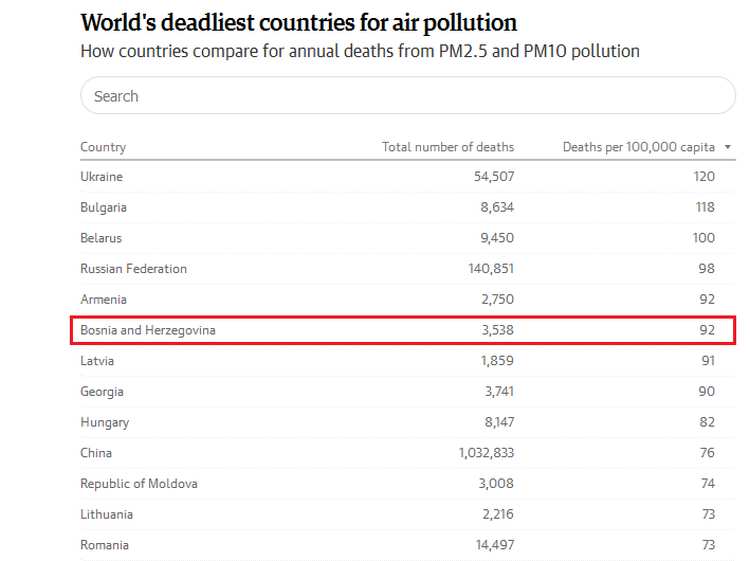Select highlighted Bosnia and Herzegovina row
Viewport: 750px width, 561px height.
pos(148,330)
